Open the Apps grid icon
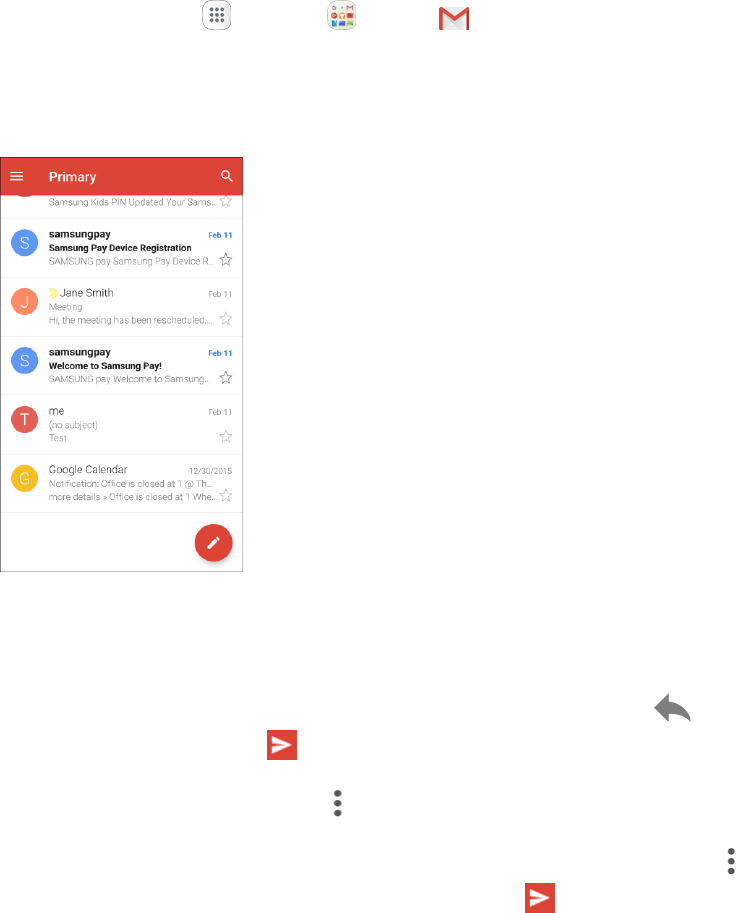The width and height of the screenshot is (738, 913). point(217,15)
